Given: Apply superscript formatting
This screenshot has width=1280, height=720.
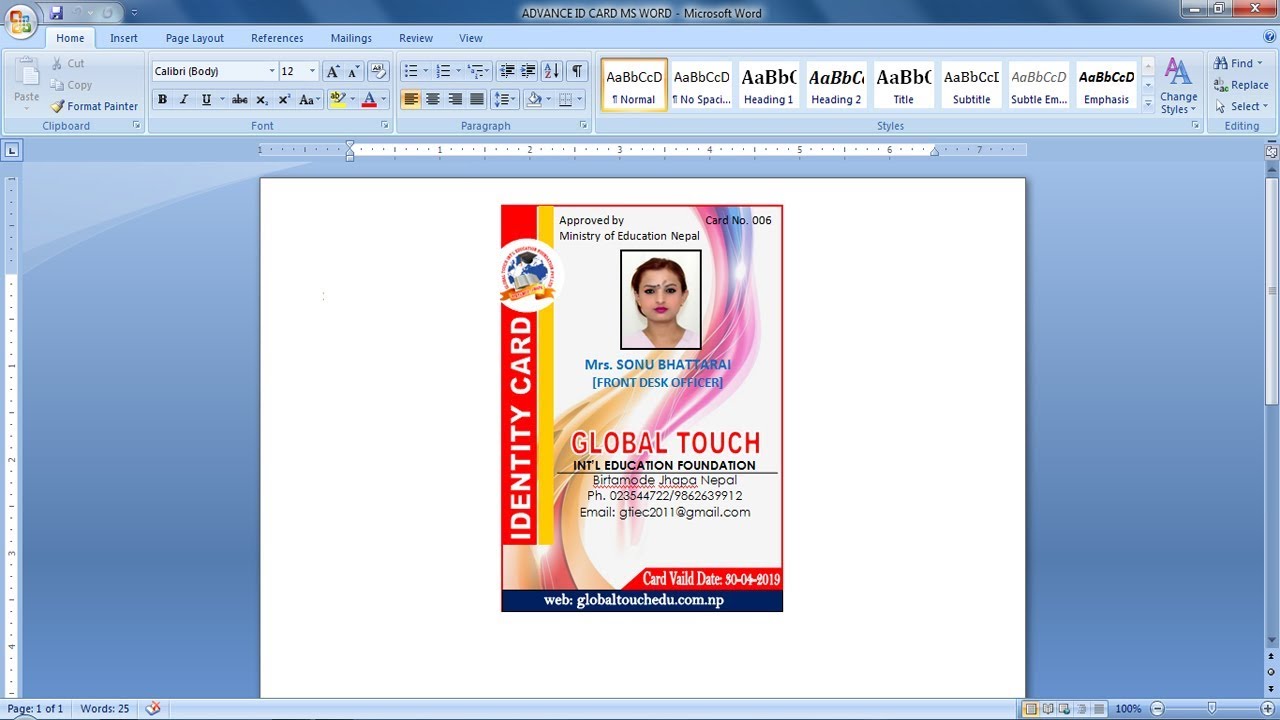Looking at the screenshot, I should [x=284, y=99].
